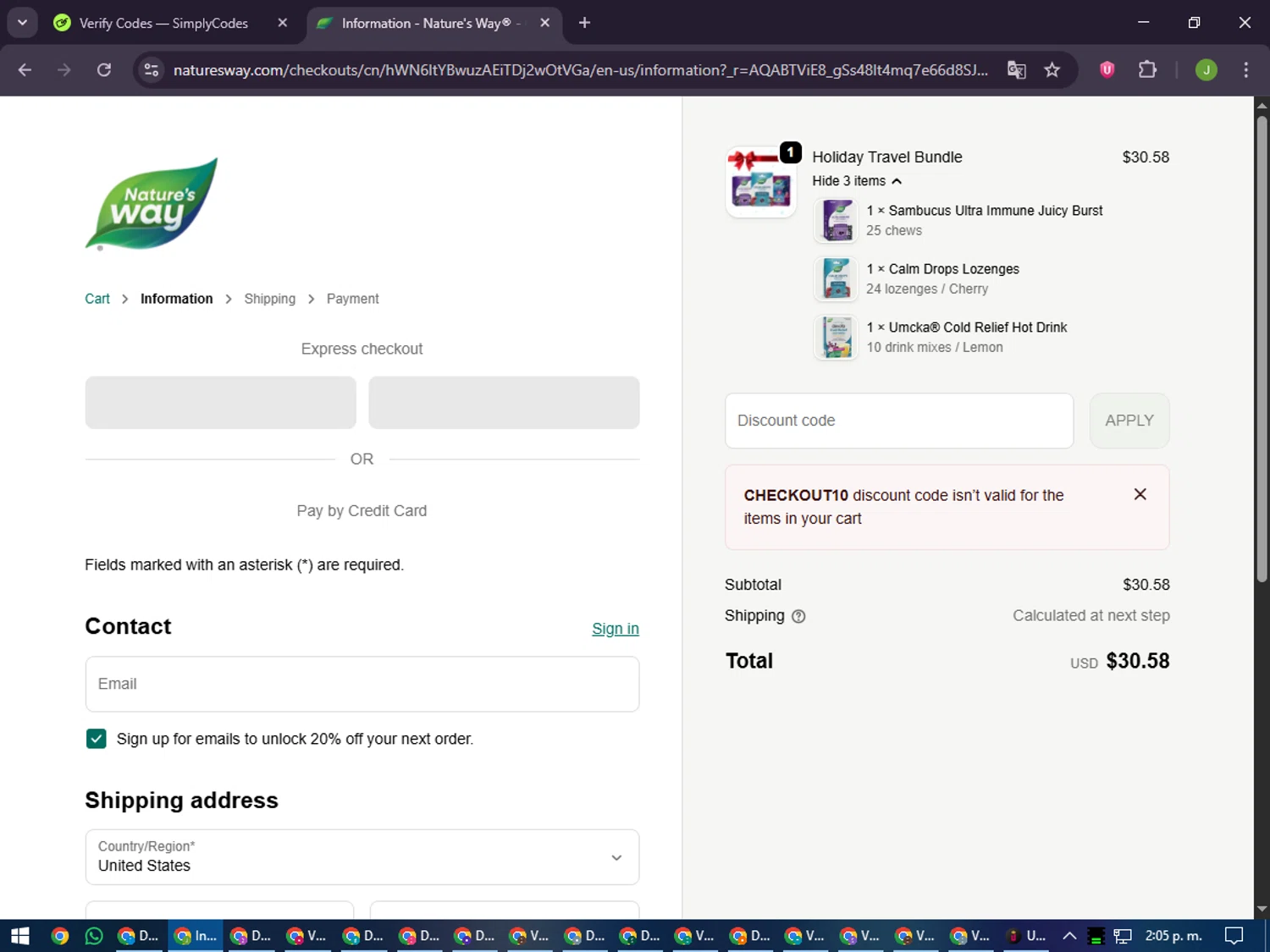Open the Windows notification center
1270x952 pixels.
click(1234, 936)
